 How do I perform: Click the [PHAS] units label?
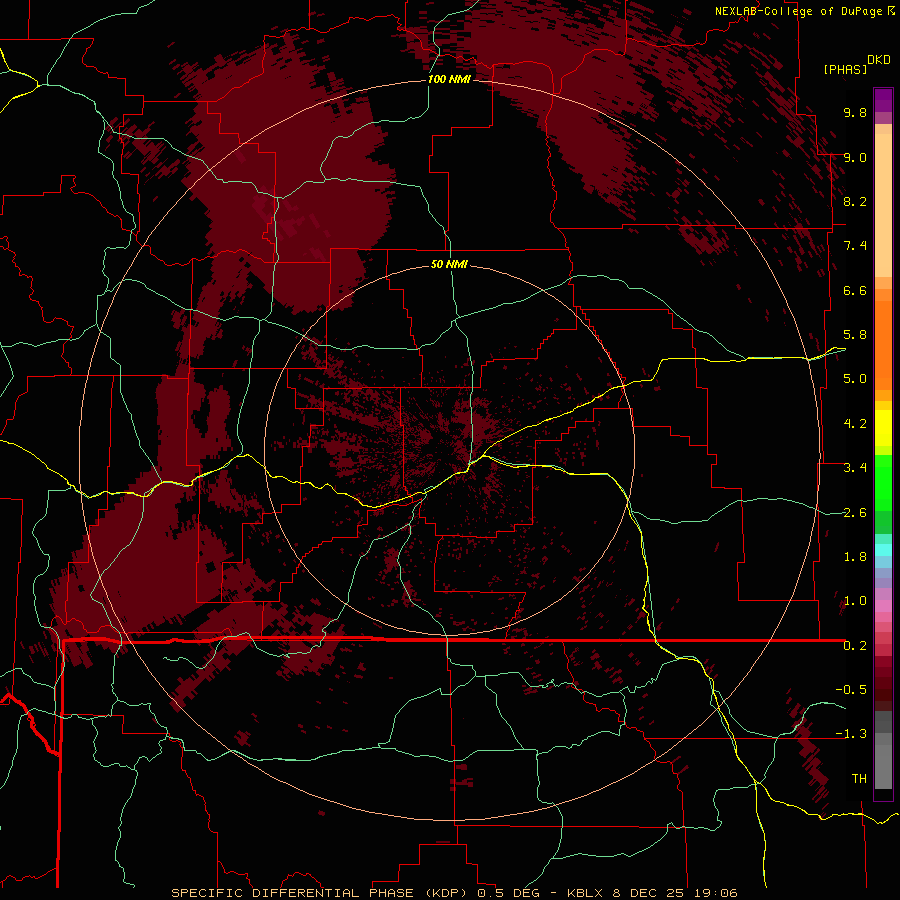coord(845,69)
